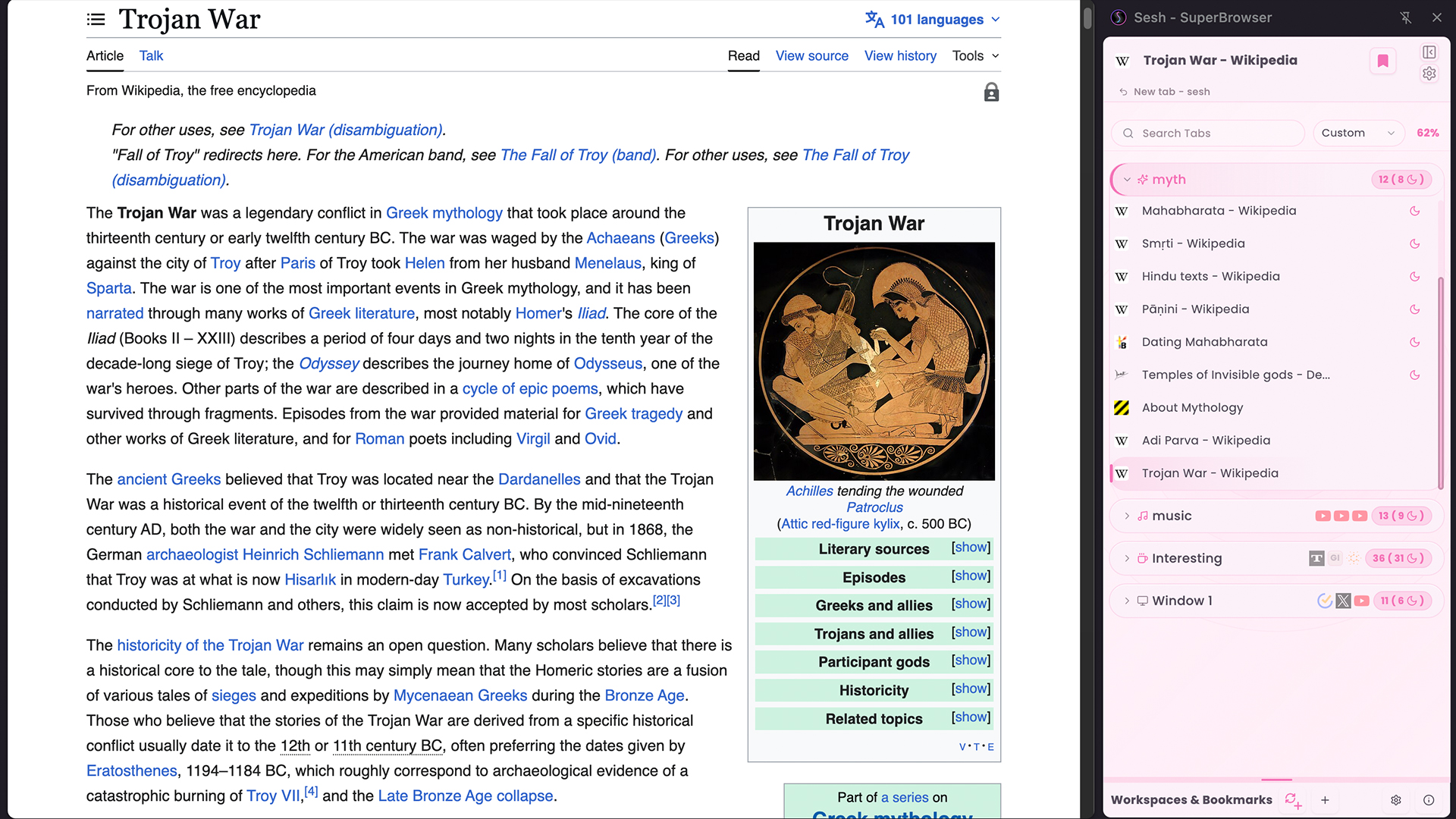1456x819 pixels.
Task: Click the YouTube favicon in Window 1 group
Action: tap(1362, 601)
